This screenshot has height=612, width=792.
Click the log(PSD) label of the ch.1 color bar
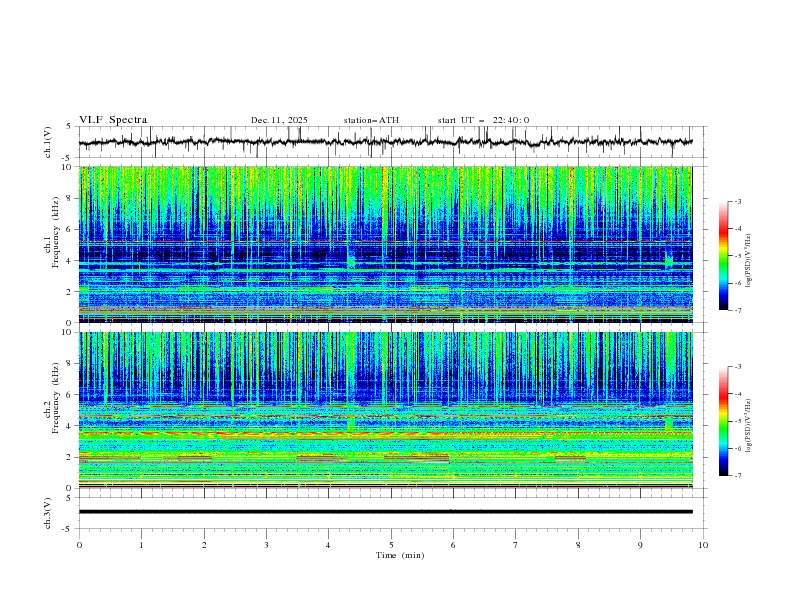748,261
